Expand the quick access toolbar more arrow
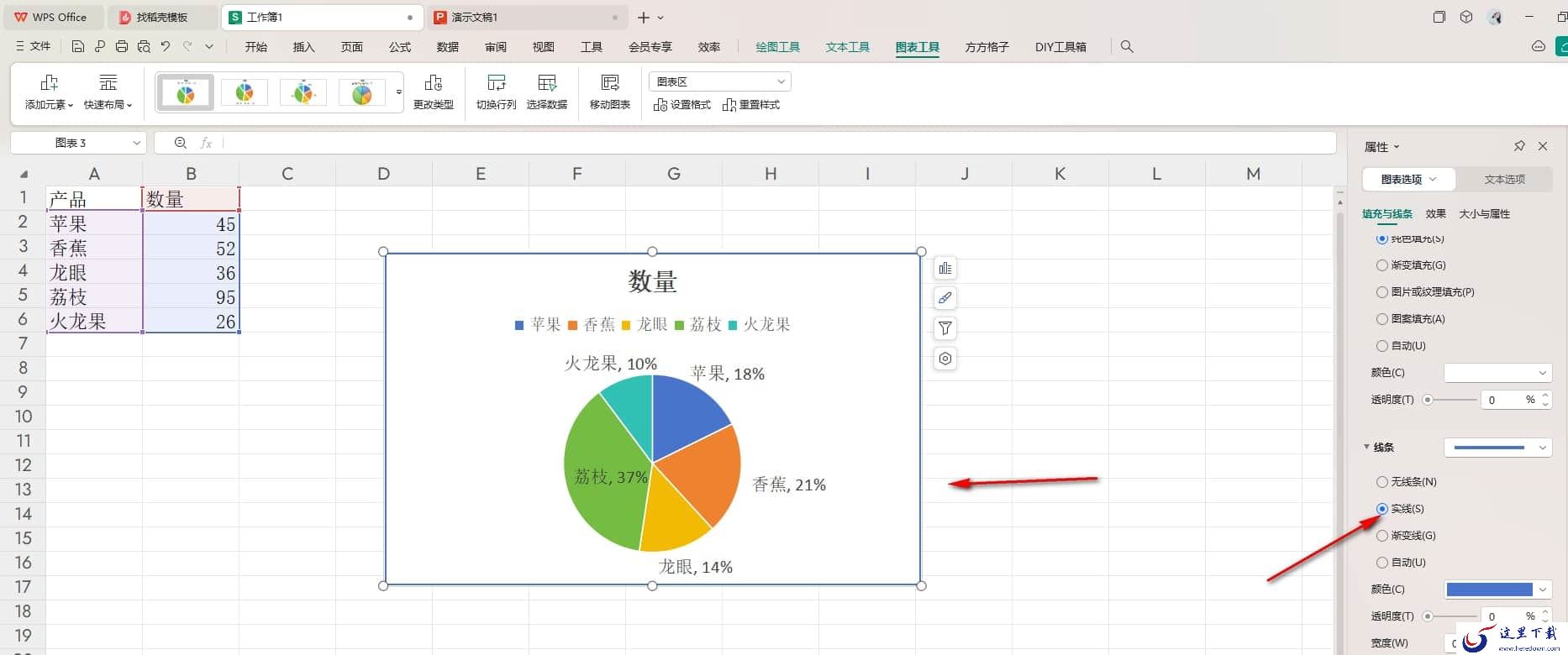This screenshot has width=1568, height=655. coord(209,47)
